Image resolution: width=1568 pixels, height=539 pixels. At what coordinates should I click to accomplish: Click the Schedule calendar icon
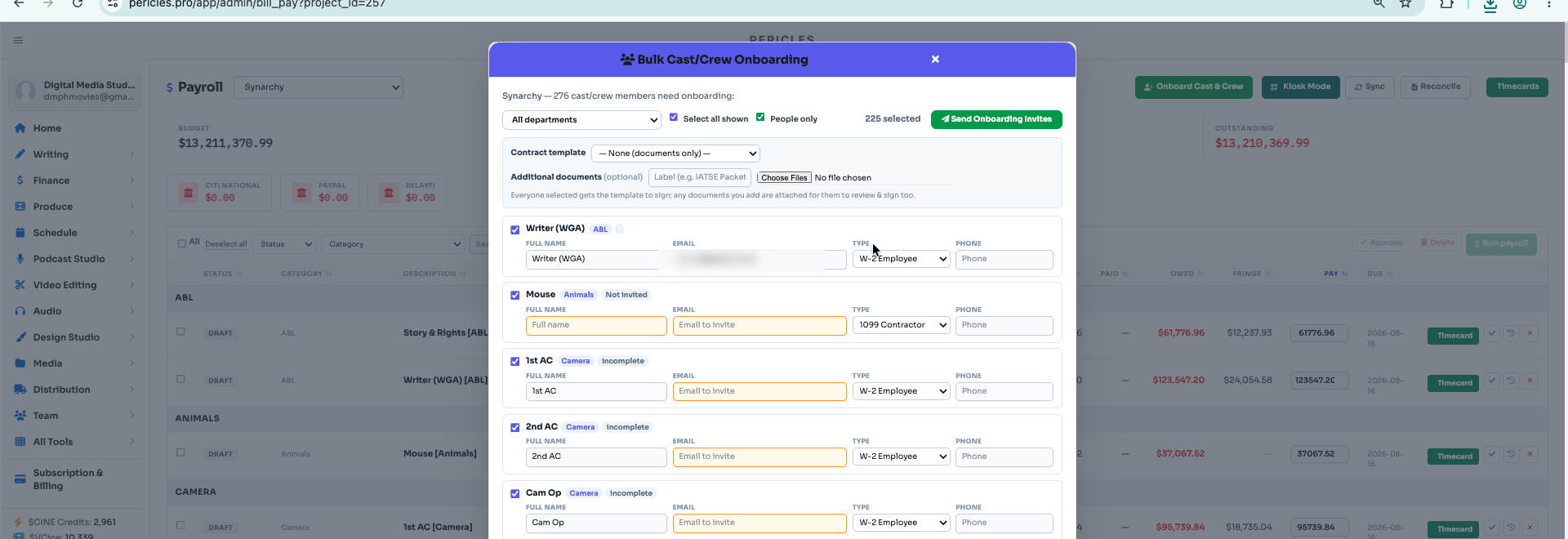[20, 233]
